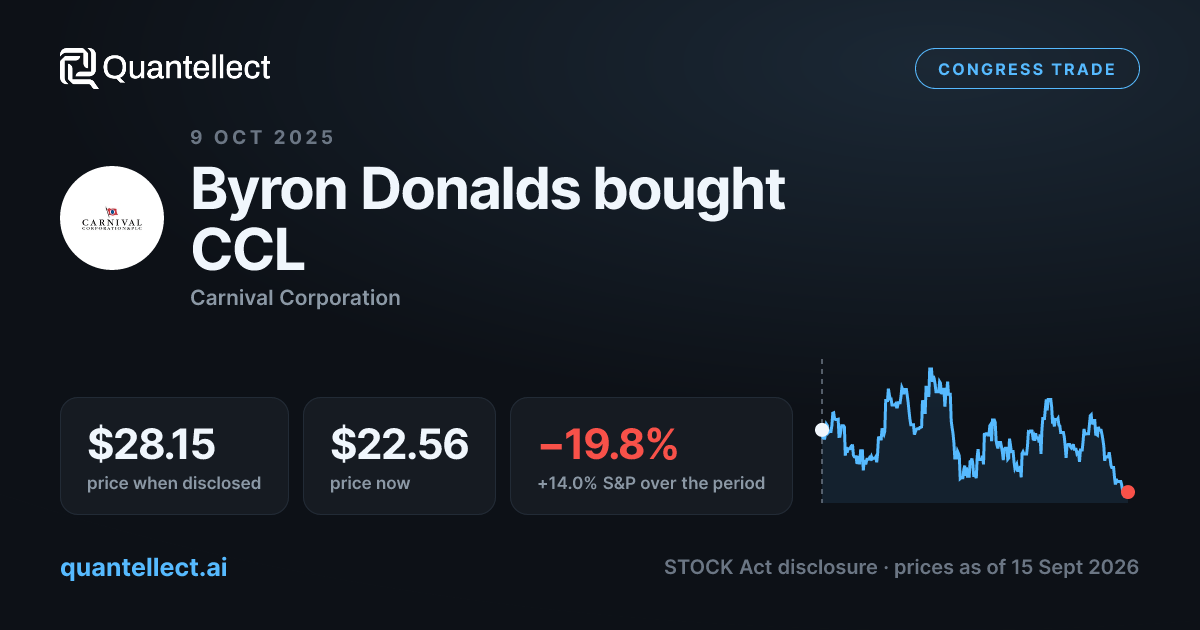1200x630 pixels.
Task: Click the dashed vertical disclosure line
Action: tap(822, 430)
